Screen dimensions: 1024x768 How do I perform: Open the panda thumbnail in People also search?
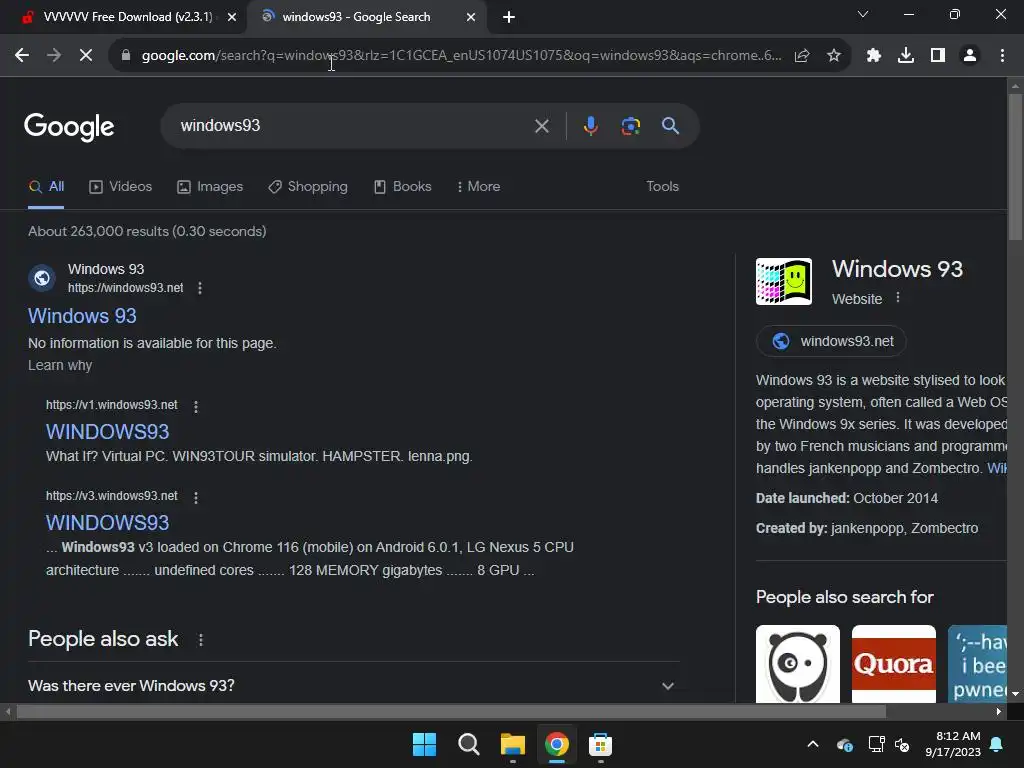point(797,664)
